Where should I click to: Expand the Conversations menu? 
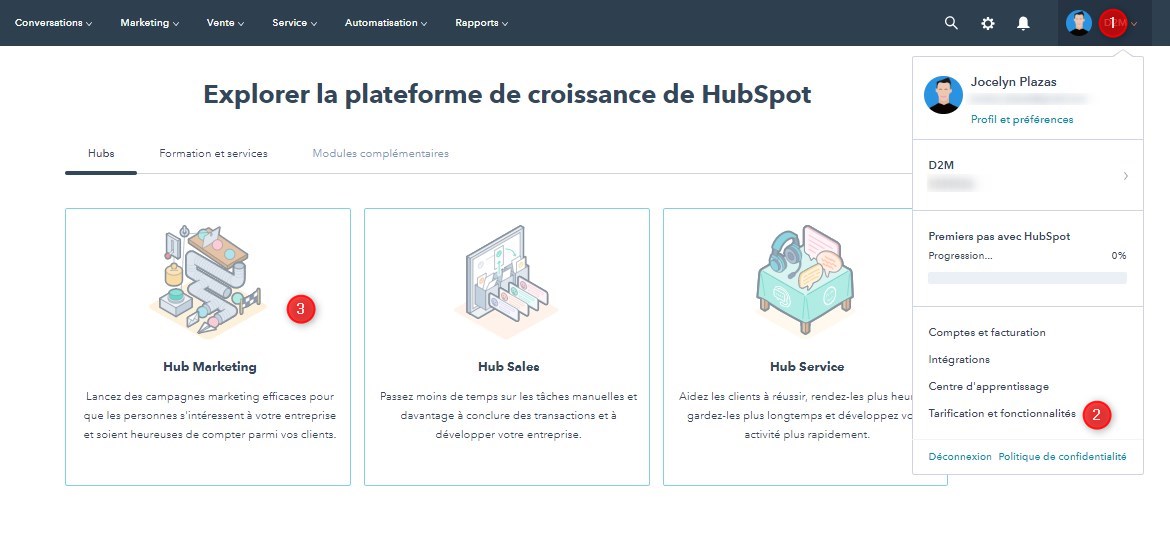pyautogui.click(x=54, y=23)
